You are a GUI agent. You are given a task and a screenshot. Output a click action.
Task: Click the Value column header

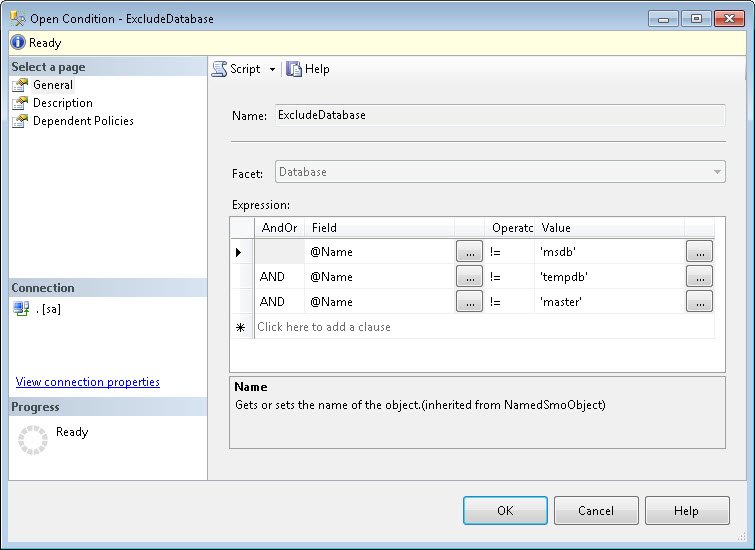click(610, 228)
